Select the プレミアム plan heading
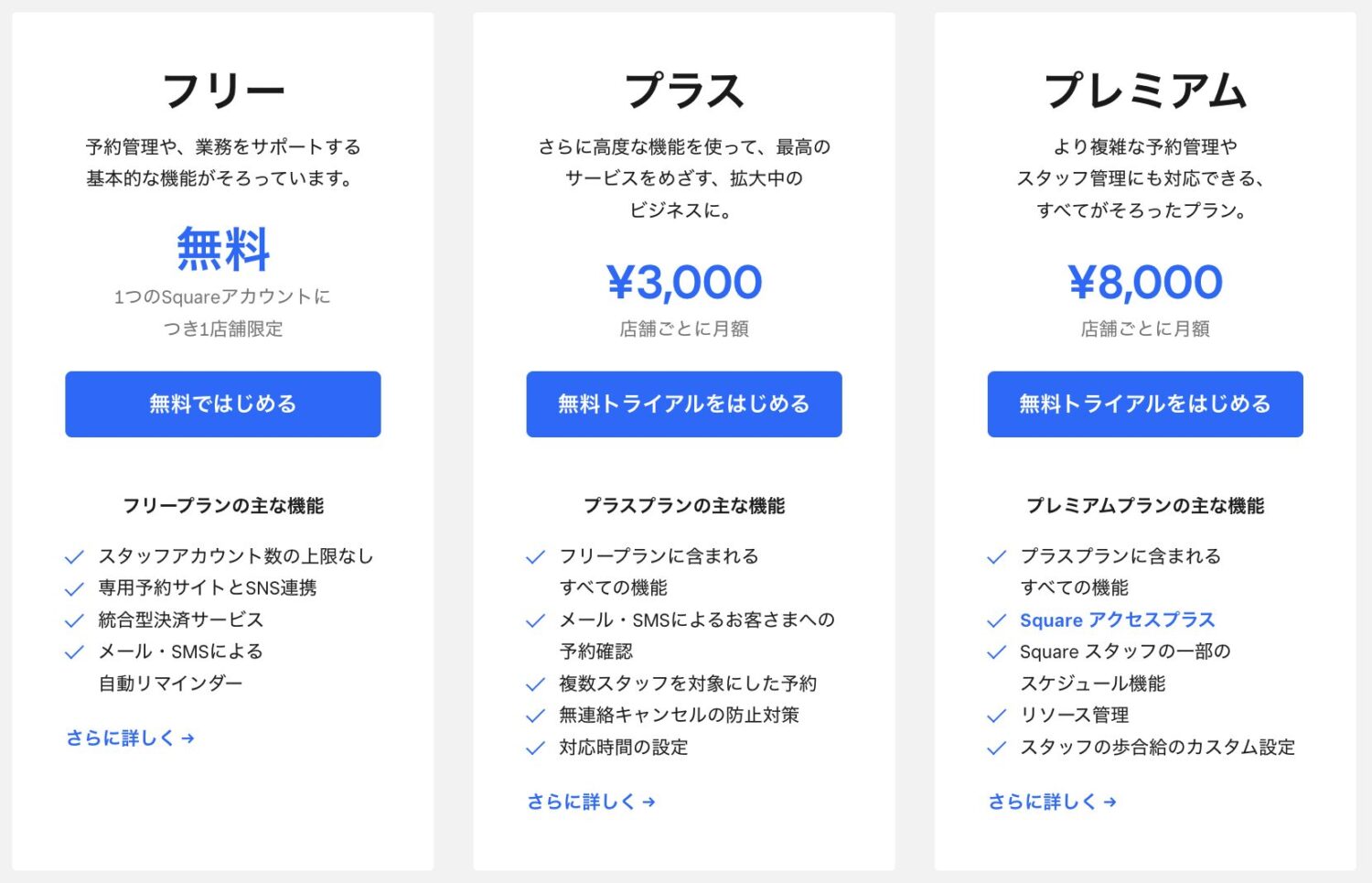The width and height of the screenshot is (1372, 883). click(1146, 89)
